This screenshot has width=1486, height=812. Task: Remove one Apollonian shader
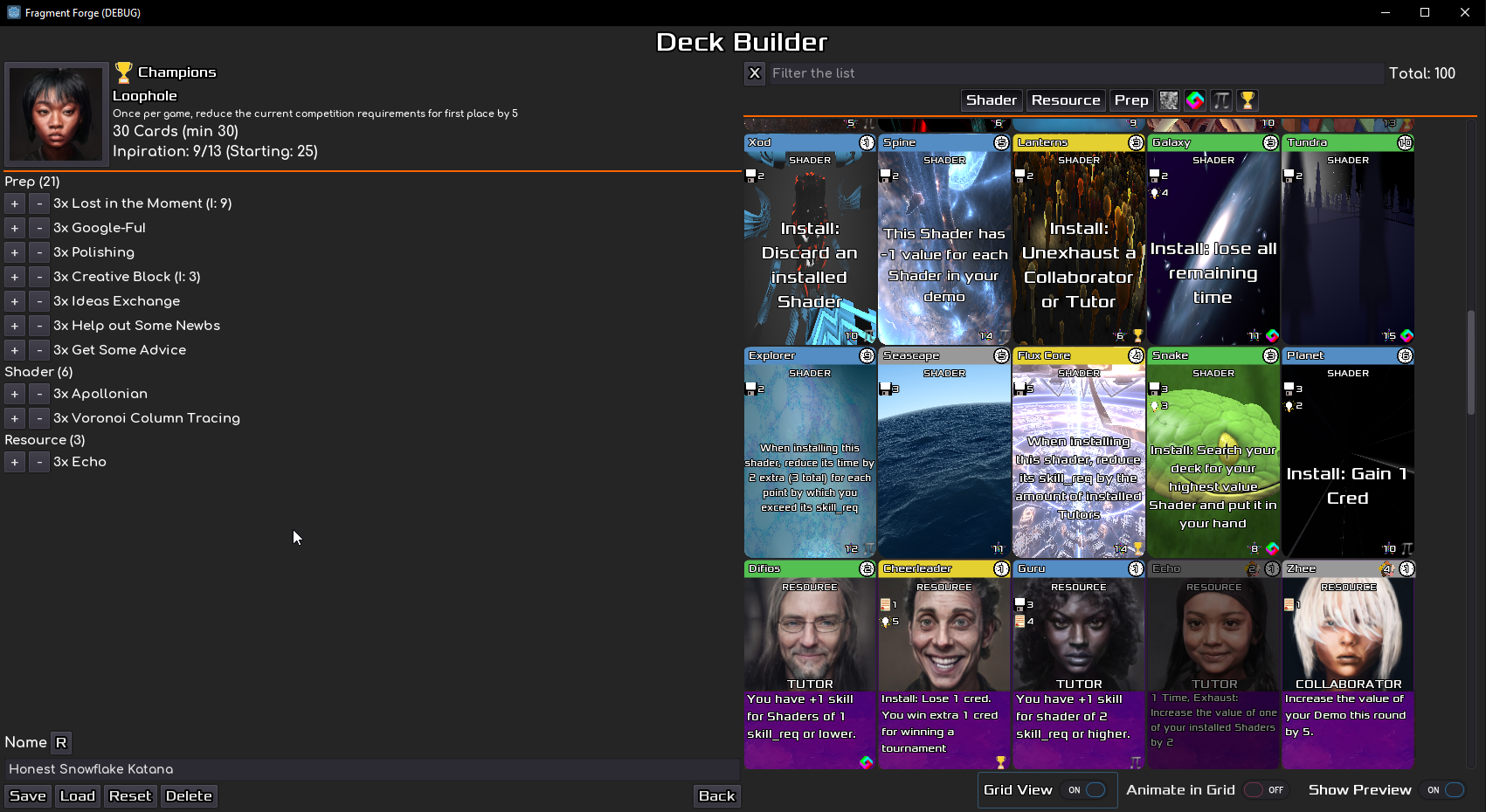pyautogui.click(x=39, y=394)
